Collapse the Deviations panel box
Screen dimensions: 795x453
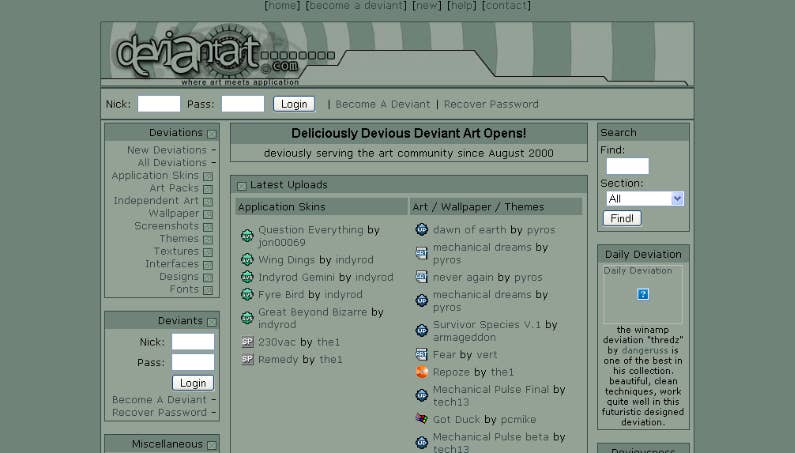212,134
